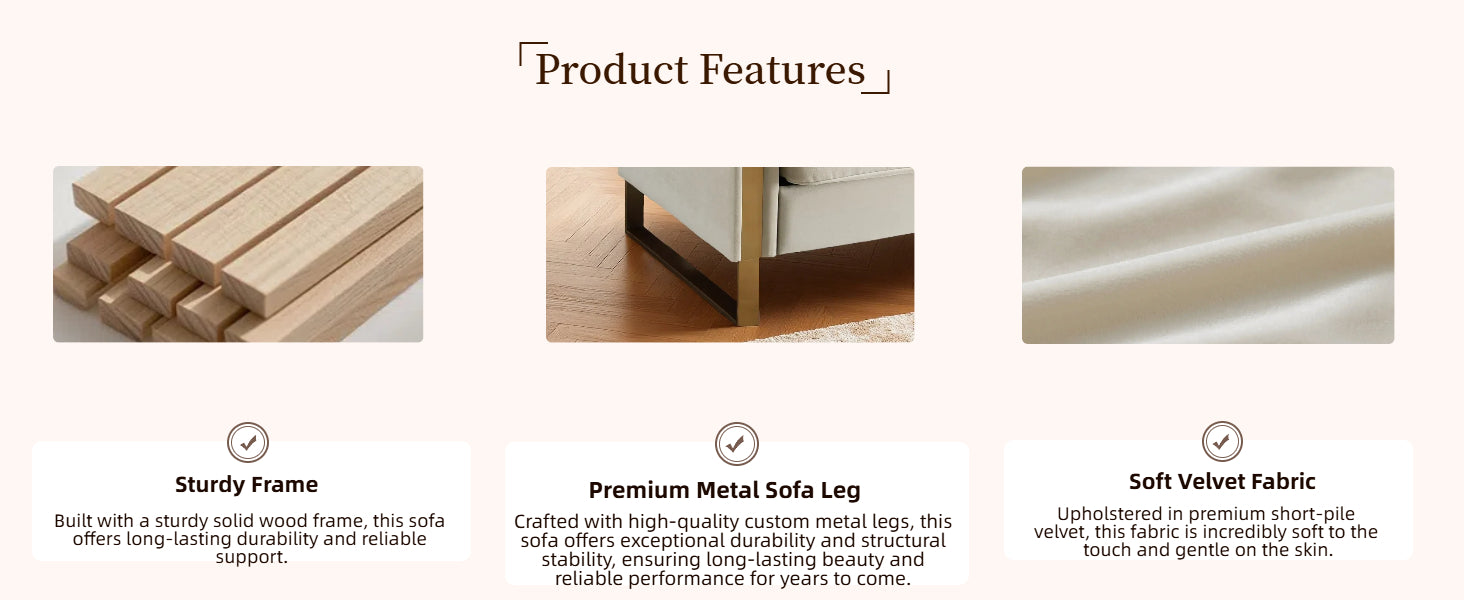Click the bottom-right corner bracket after Features
This screenshot has height=600, width=1464.
point(879,83)
